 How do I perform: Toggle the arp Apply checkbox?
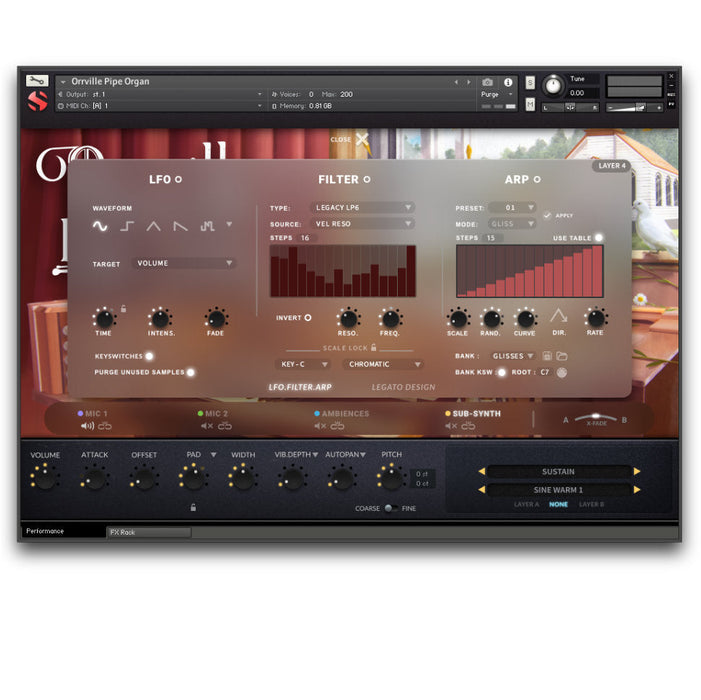547,215
